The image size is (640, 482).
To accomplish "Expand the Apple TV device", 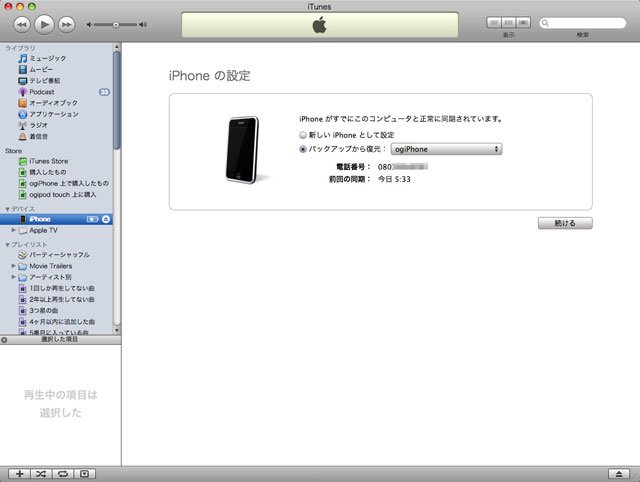I will 13,230.
